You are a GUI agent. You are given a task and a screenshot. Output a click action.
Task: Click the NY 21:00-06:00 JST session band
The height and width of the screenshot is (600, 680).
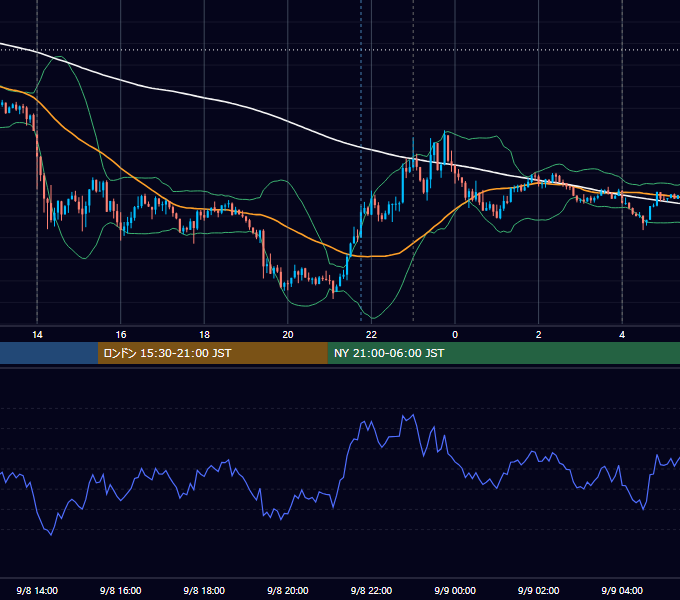[x=503, y=353]
